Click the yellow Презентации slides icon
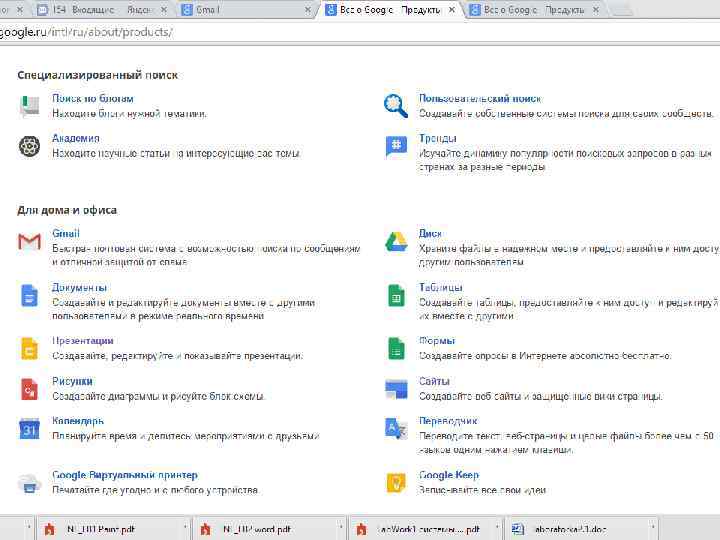Image resolution: width=720 pixels, height=540 pixels. (29, 349)
